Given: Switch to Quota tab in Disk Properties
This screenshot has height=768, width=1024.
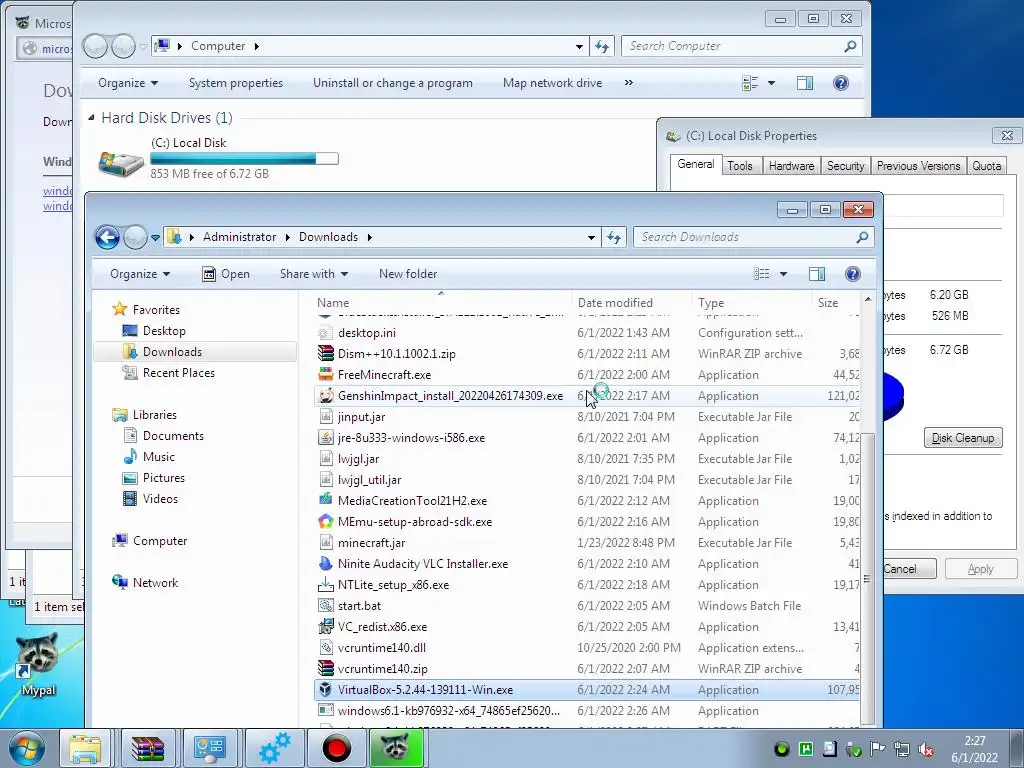Looking at the screenshot, I should [986, 166].
